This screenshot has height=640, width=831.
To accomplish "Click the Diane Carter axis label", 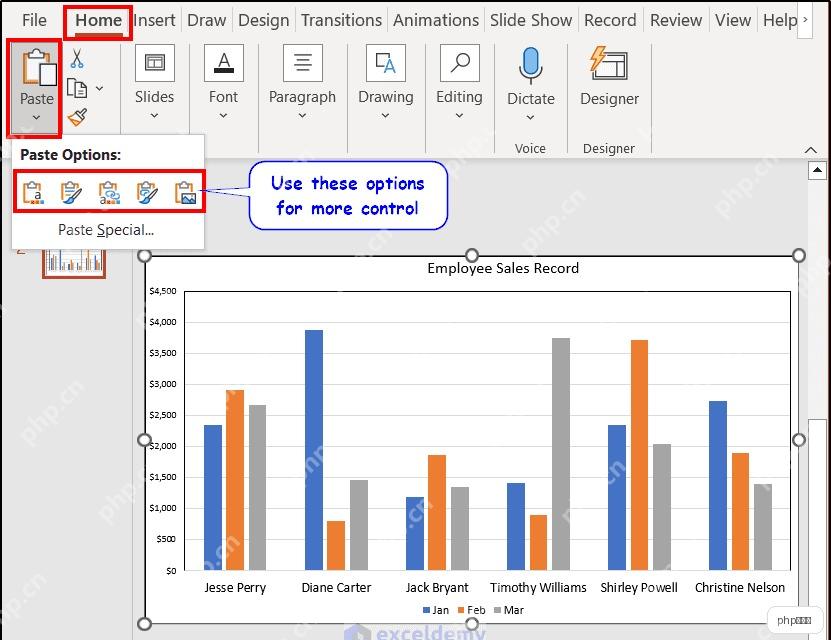I will [x=336, y=588].
